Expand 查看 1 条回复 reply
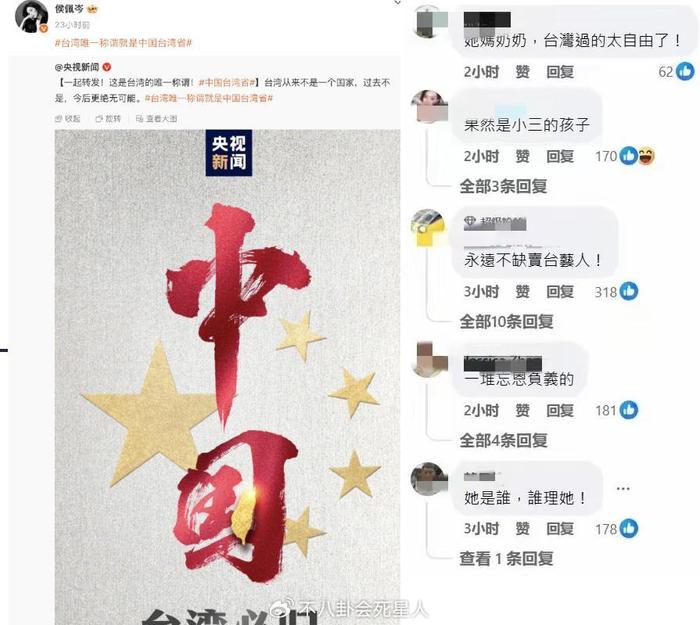The image size is (700, 625). pos(507,558)
